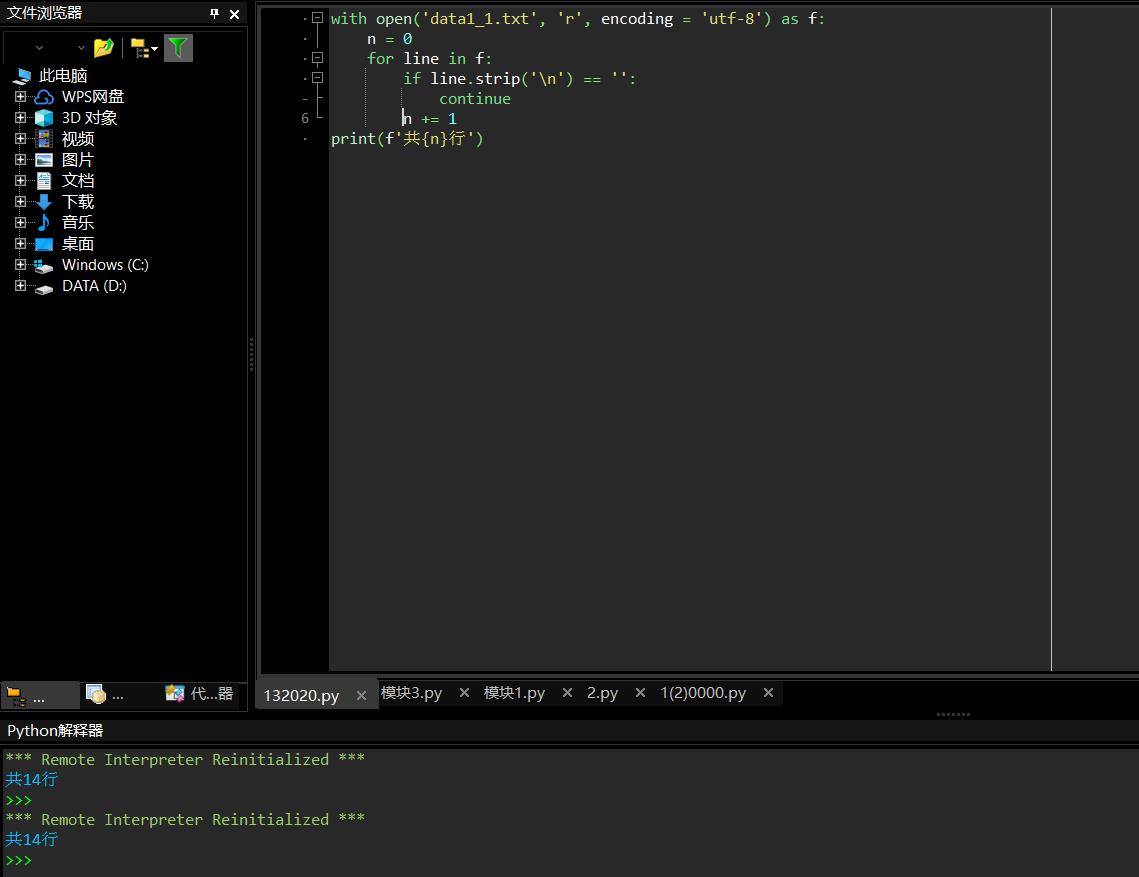Viewport: 1139px width, 877px height.
Task: Expand the 音乐 folder node
Action: (20, 222)
